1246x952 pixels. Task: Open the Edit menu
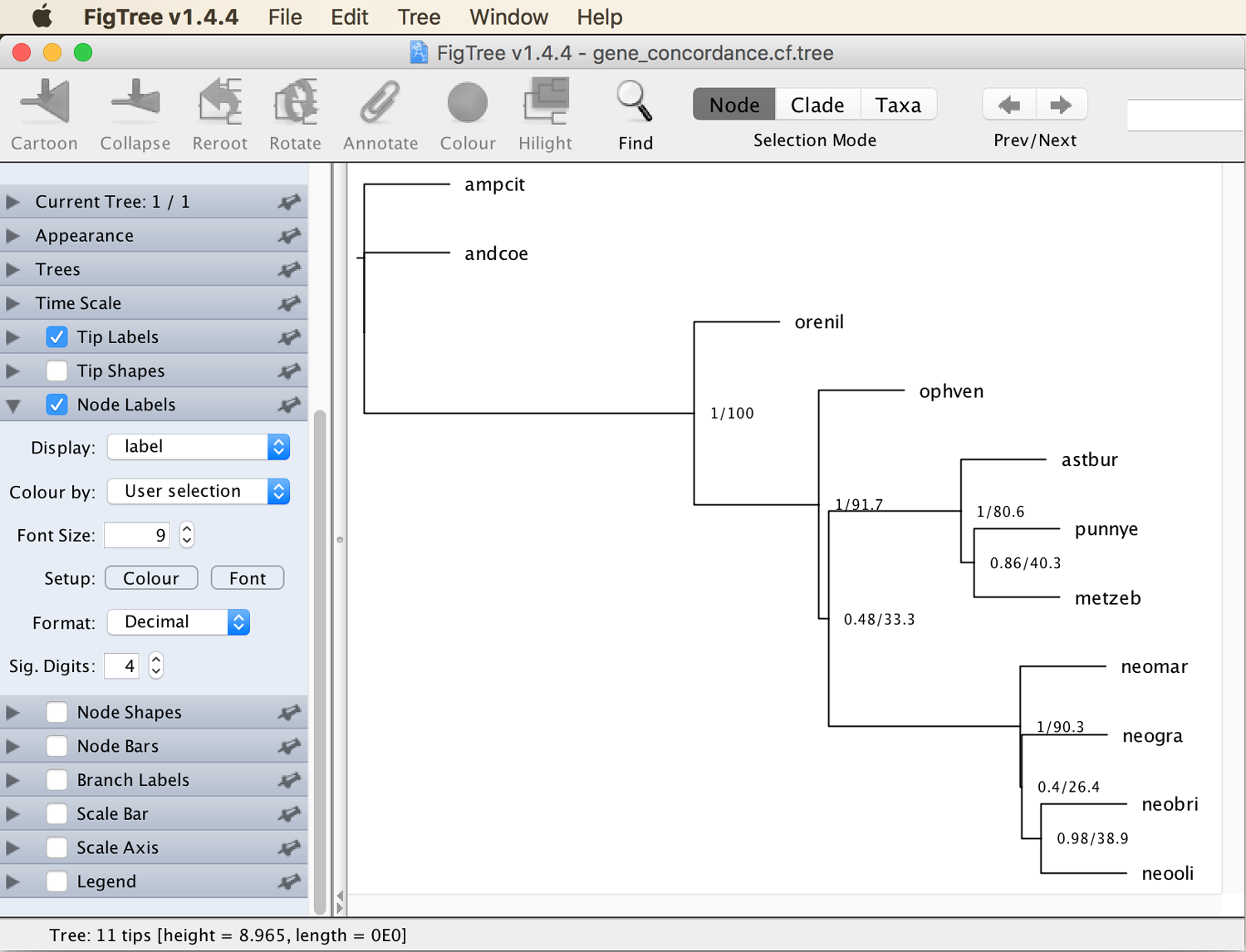[350, 17]
